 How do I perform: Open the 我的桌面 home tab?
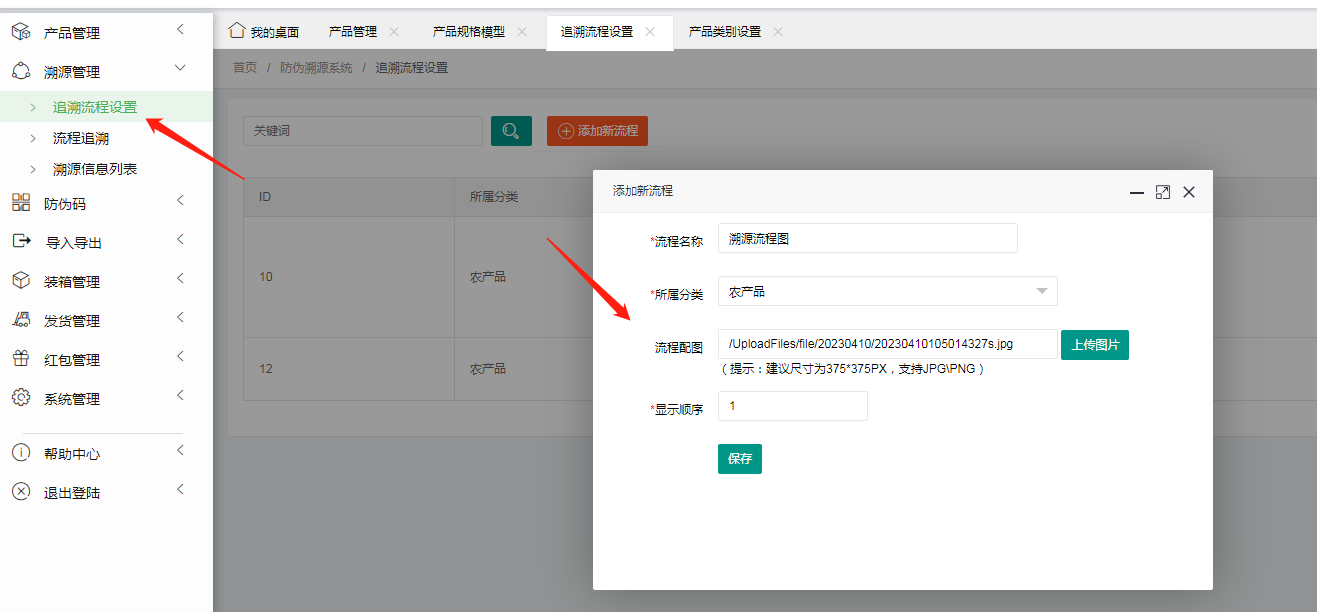pyautogui.click(x=264, y=32)
